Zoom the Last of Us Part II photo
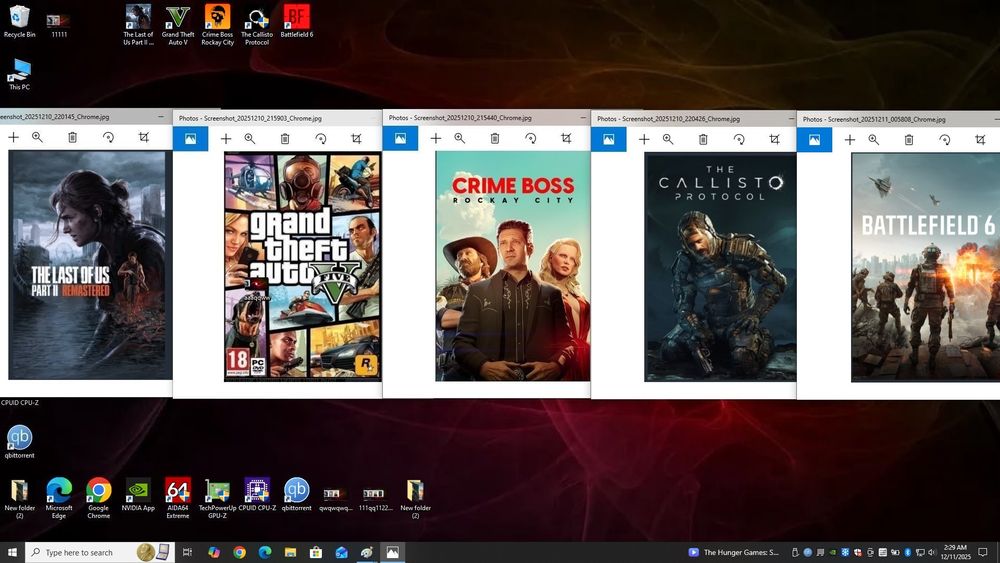 [x=37, y=138]
